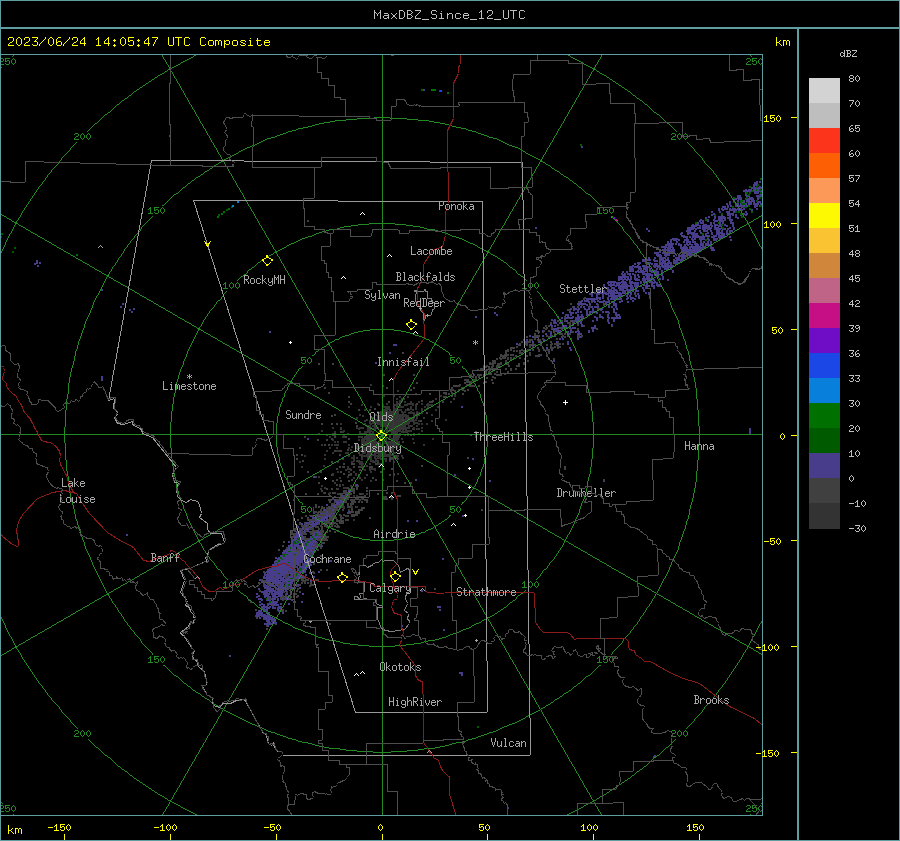Screen dimensions: 900x841
Task: Click the dBZ legend heading
Action: pyautogui.click(x=848, y=53)
